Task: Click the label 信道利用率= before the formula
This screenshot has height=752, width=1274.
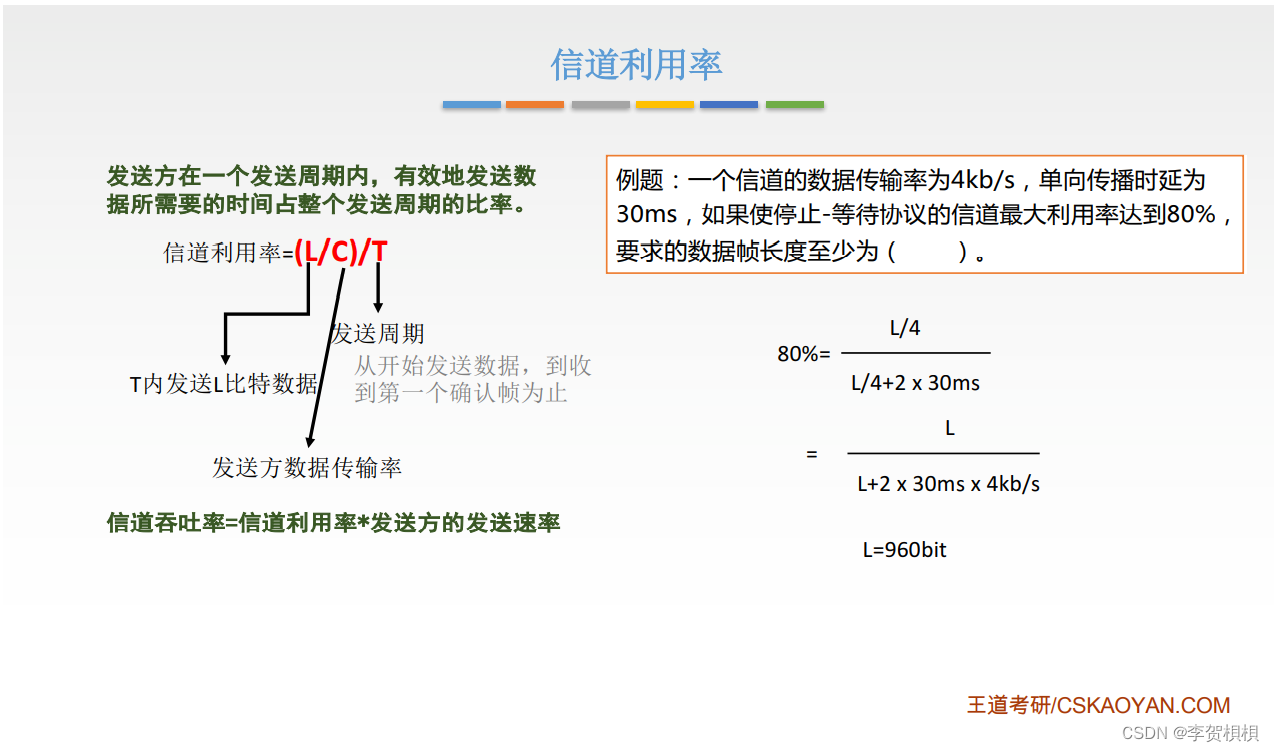Action: pos(229,253)
